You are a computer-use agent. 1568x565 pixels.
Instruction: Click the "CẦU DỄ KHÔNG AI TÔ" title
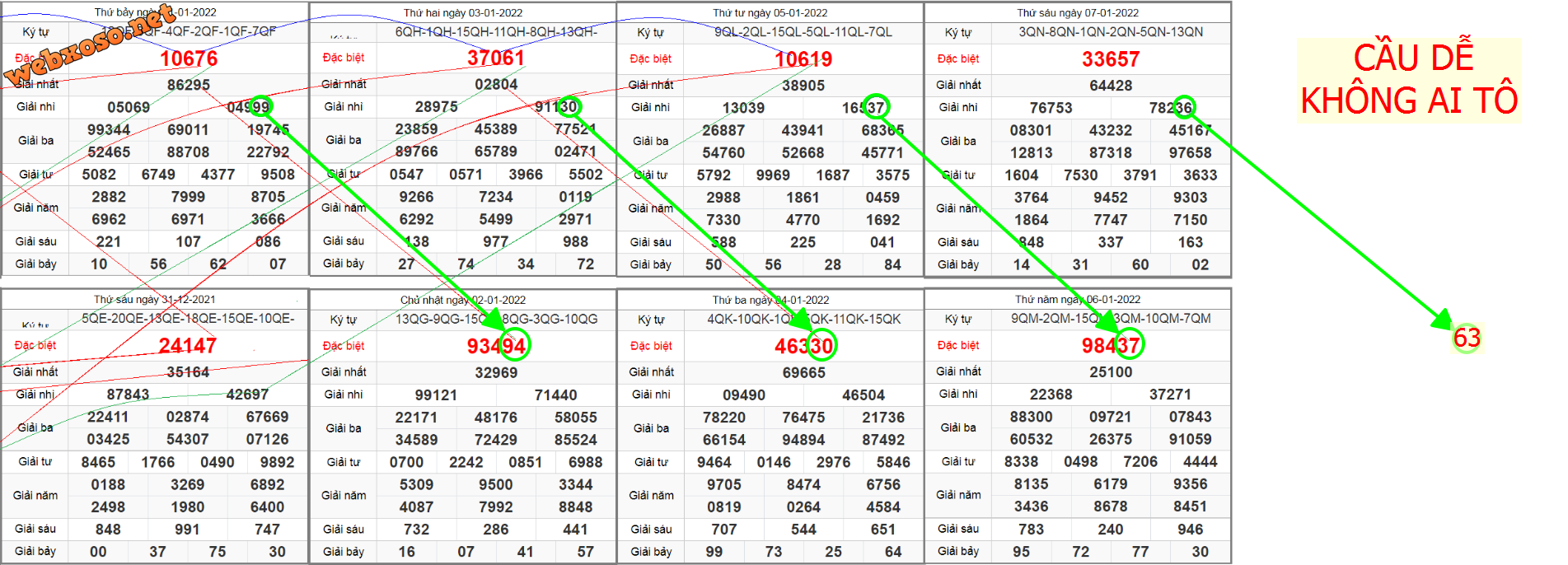click(1409, 80)
